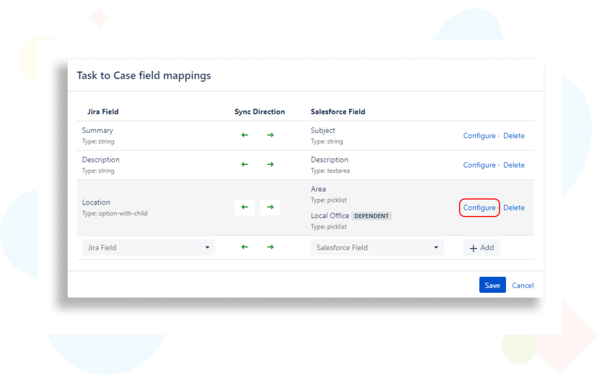Click the Salesforce Field column header

tap(338, 112)
